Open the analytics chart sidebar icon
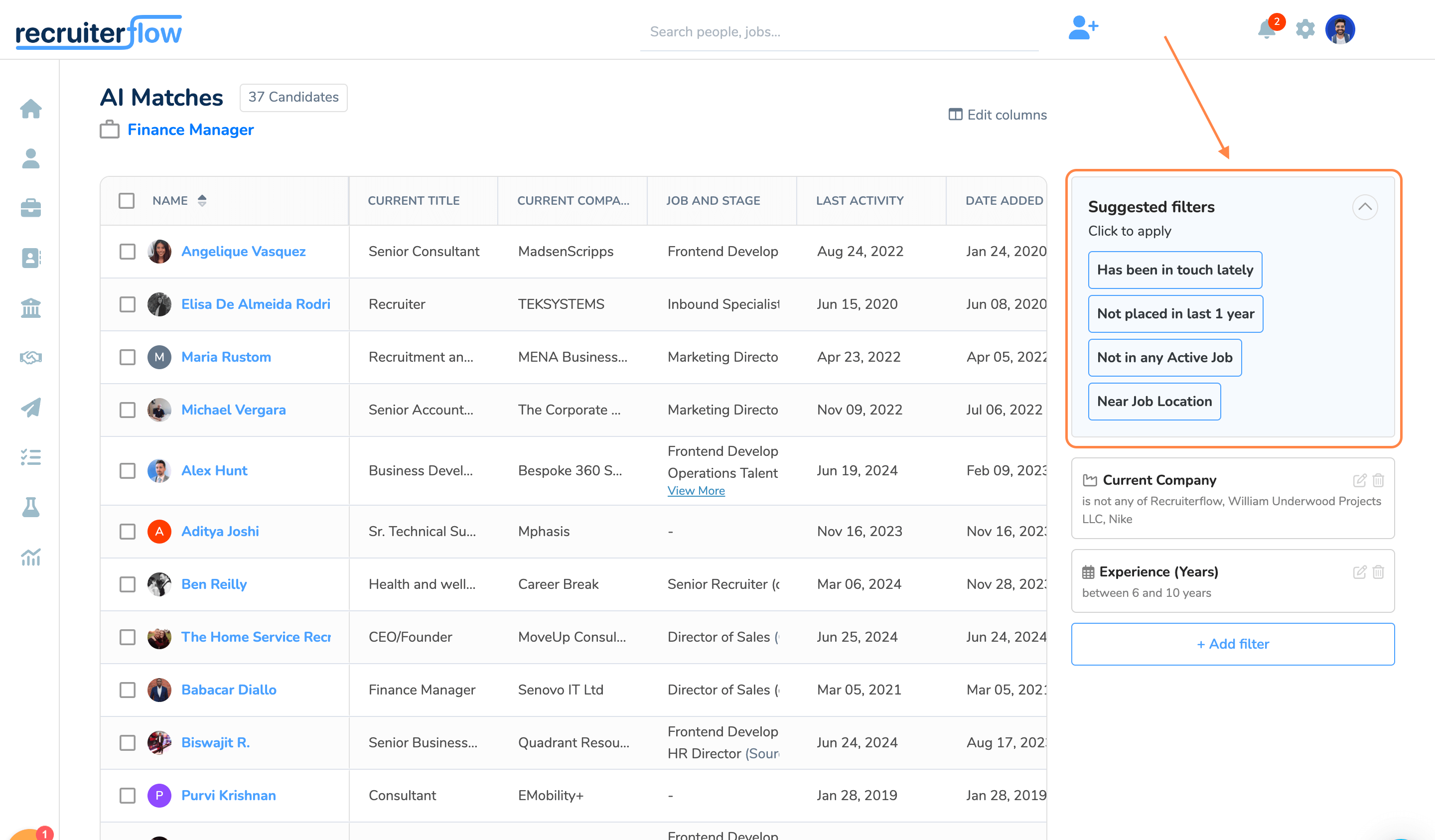 (x=31, y=557)
